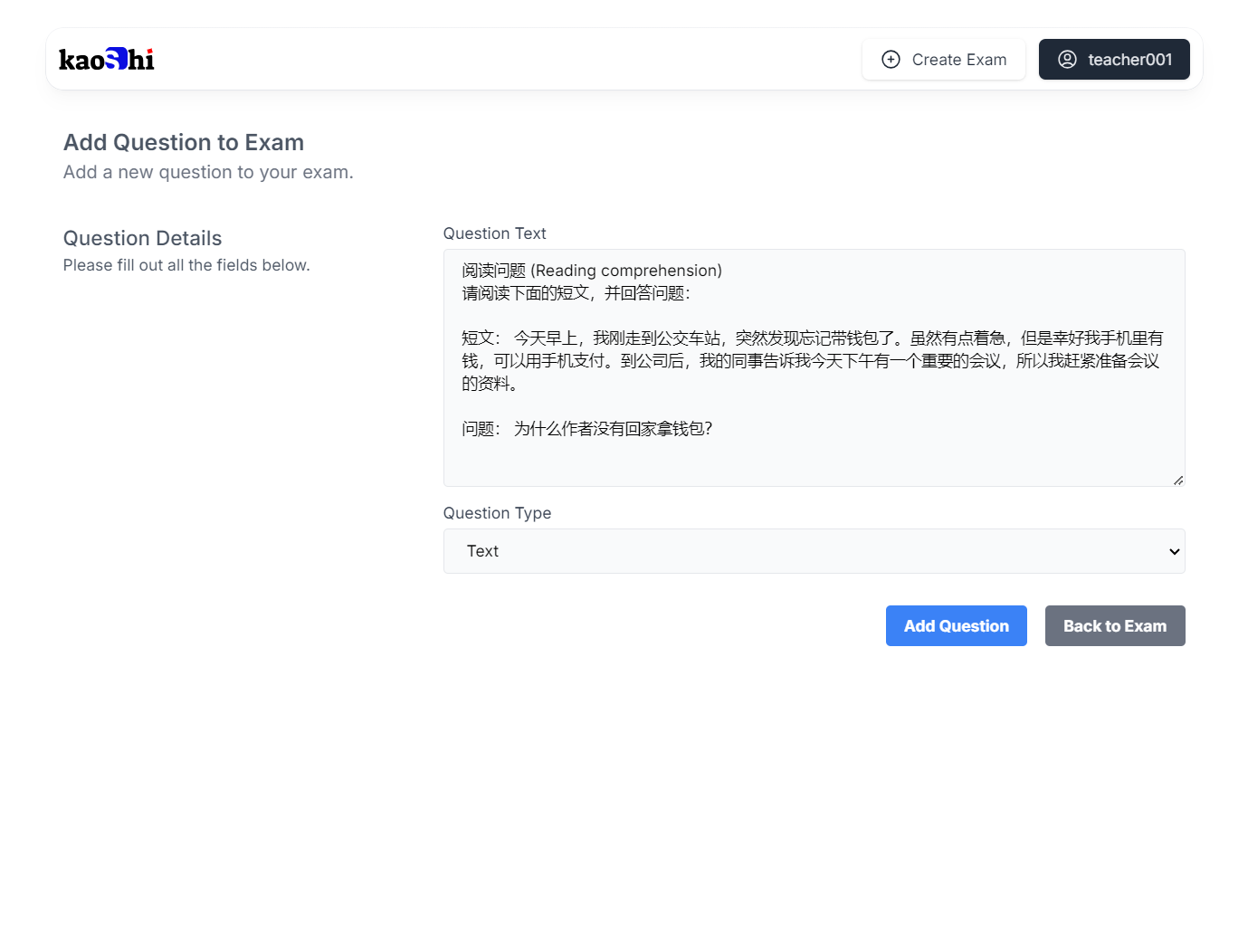Click the "Add Question to Exam" heading
The width and height of the screenshot is (1248, 952).
[184, 143]
